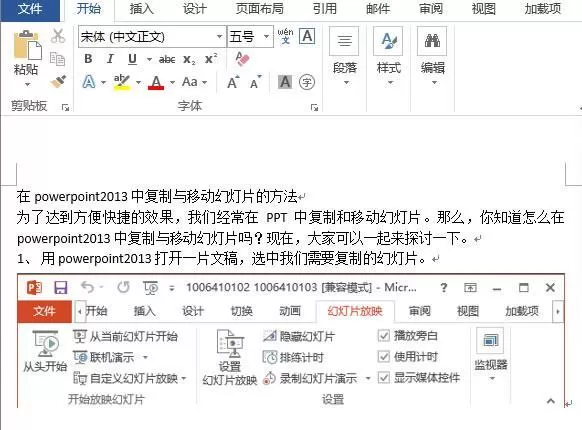Launch the 字体 font dialog

[x=314, y=108]
